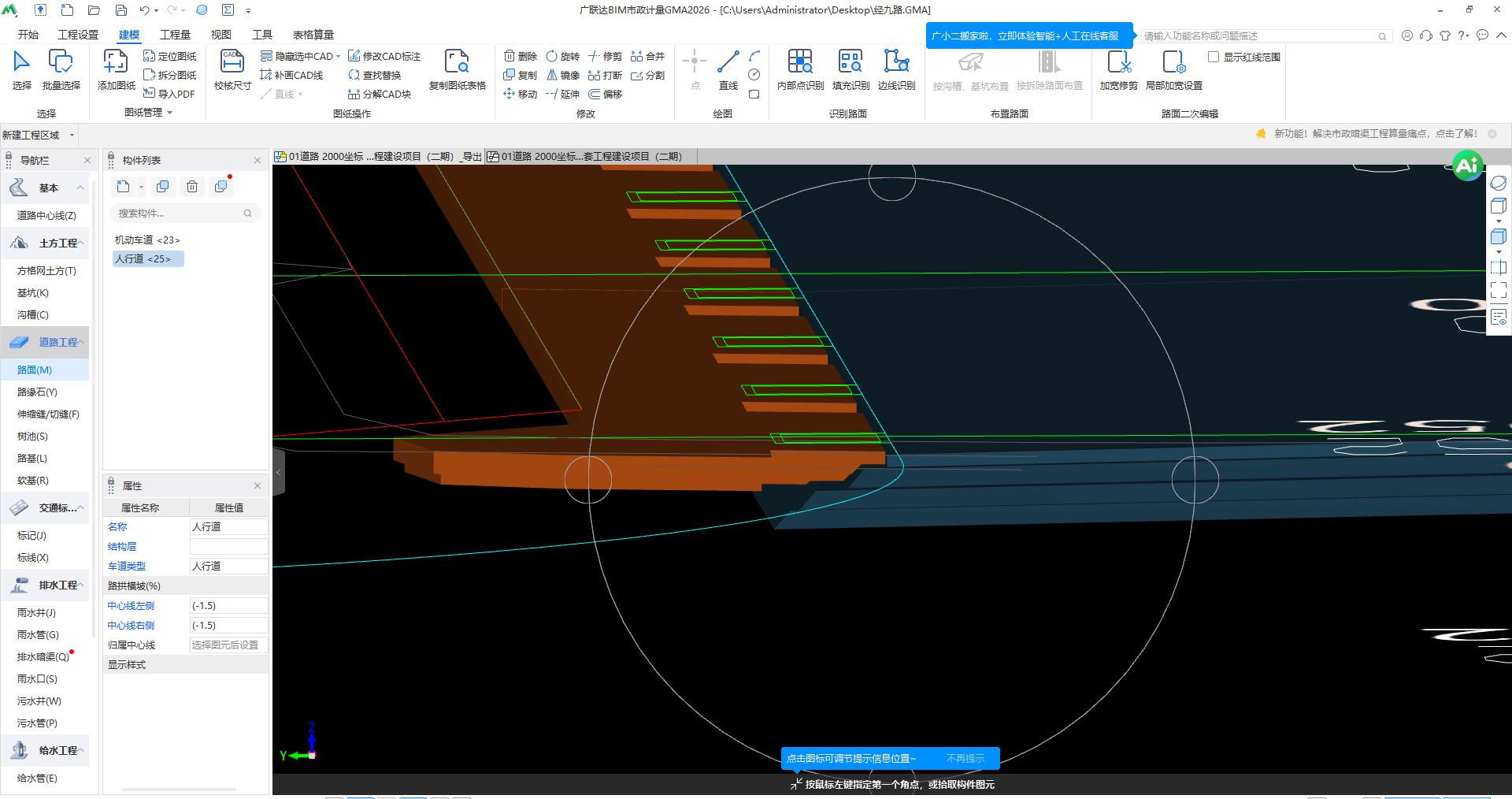This screenshot has width=1512, height=799.
Task: Expand the 新建工程区域 dropdown
Action: tap(72, 135)
